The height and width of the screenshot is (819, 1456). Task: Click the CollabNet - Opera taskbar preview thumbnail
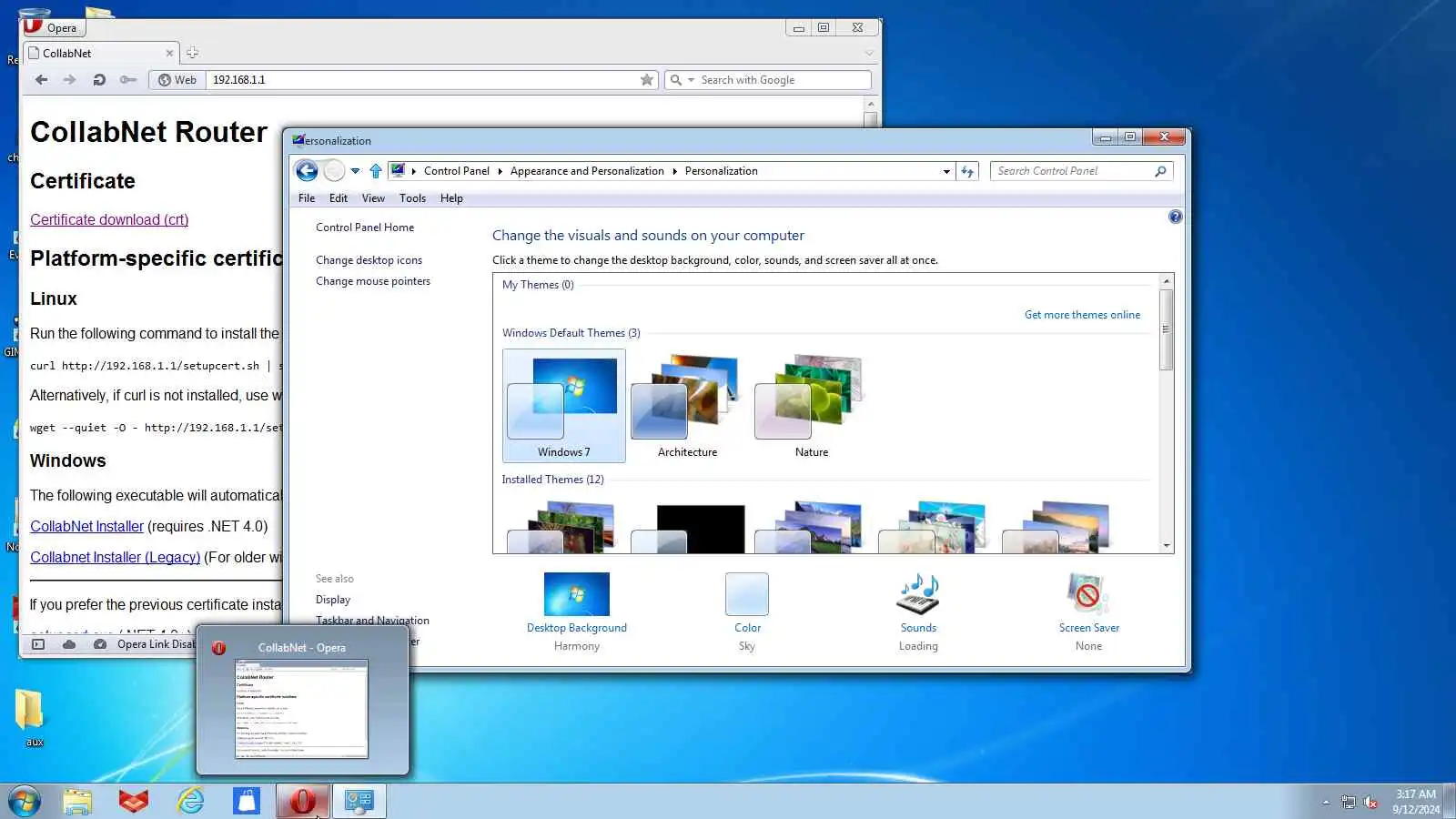[x=302, y=708]
